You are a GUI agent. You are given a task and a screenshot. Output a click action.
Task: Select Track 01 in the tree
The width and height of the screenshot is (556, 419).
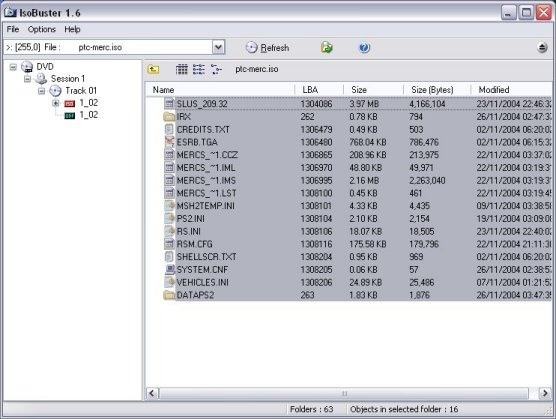81,91
